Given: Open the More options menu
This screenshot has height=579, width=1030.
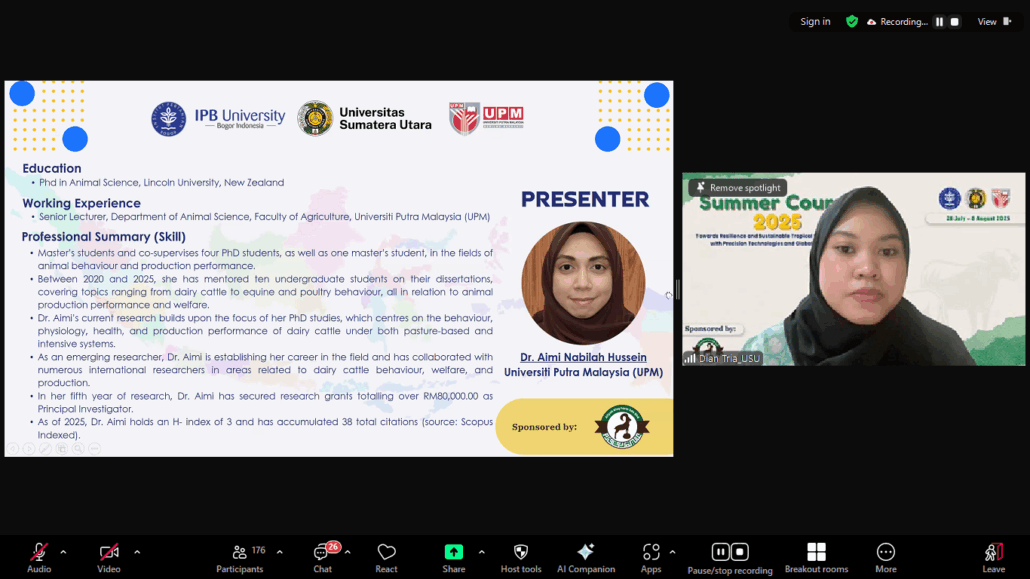Looking at the screenshot, I should coord(885,553).
